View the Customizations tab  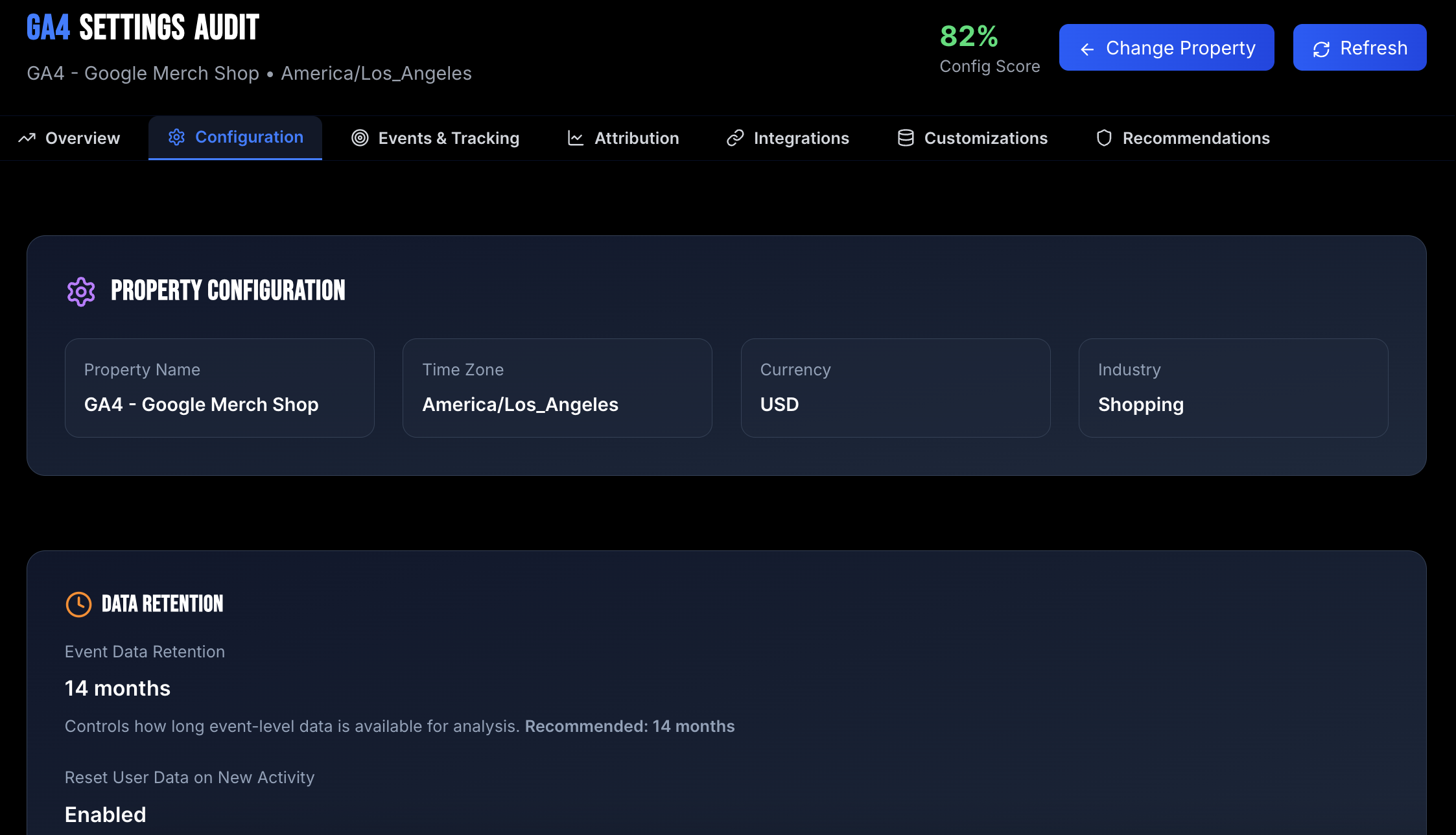coord(972,138)
